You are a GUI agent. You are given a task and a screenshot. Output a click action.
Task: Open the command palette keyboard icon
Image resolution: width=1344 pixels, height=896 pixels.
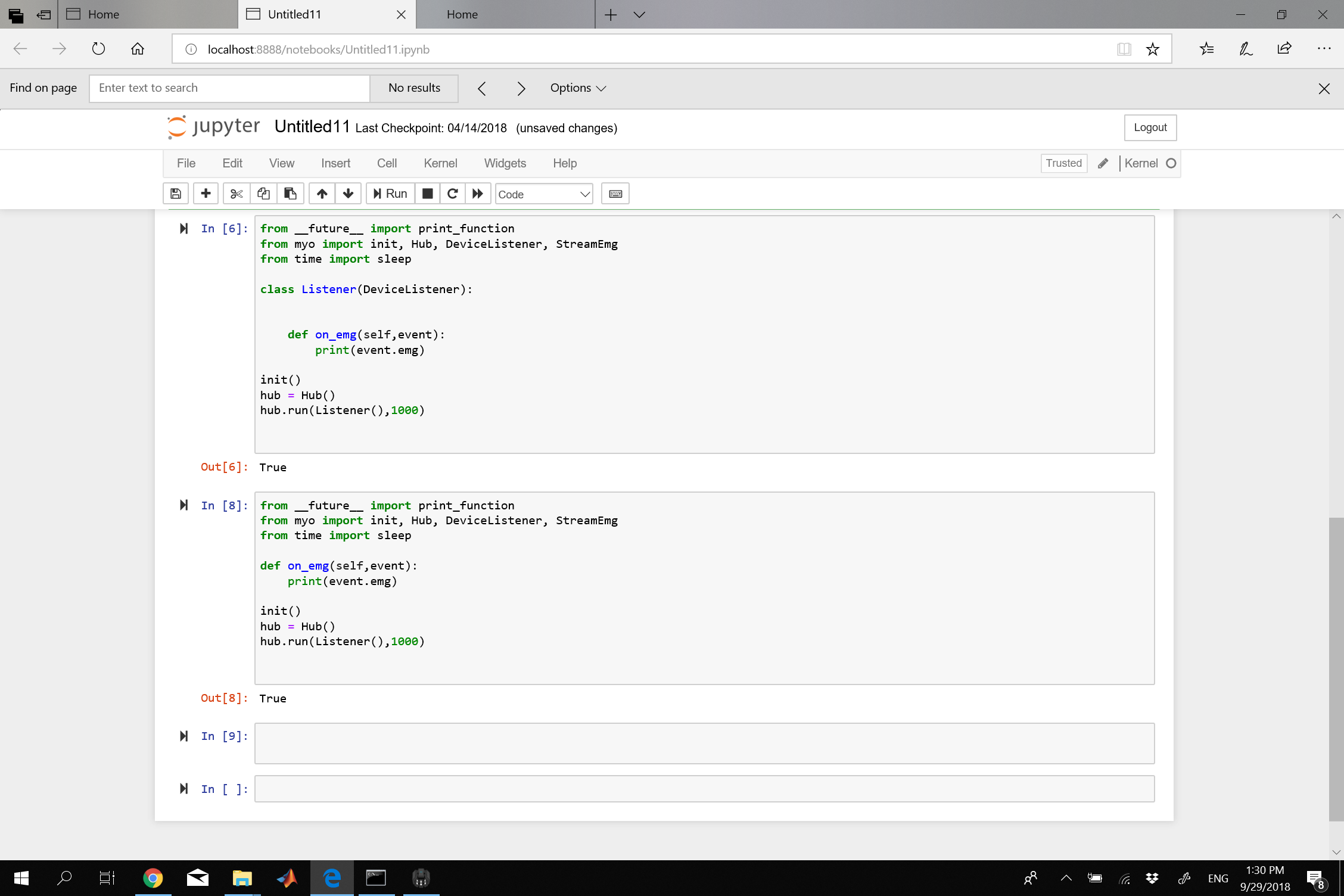click(615, 194)
